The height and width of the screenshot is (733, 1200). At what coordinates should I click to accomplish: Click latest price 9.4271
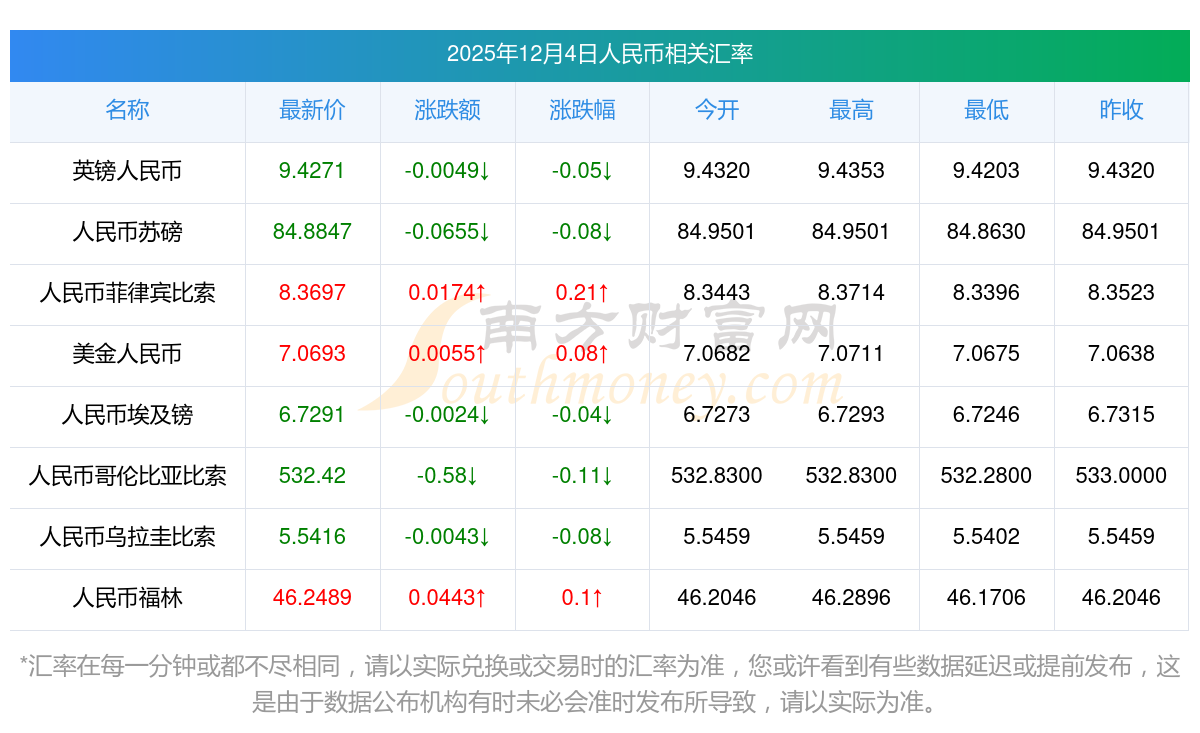[x=312, y=171]
